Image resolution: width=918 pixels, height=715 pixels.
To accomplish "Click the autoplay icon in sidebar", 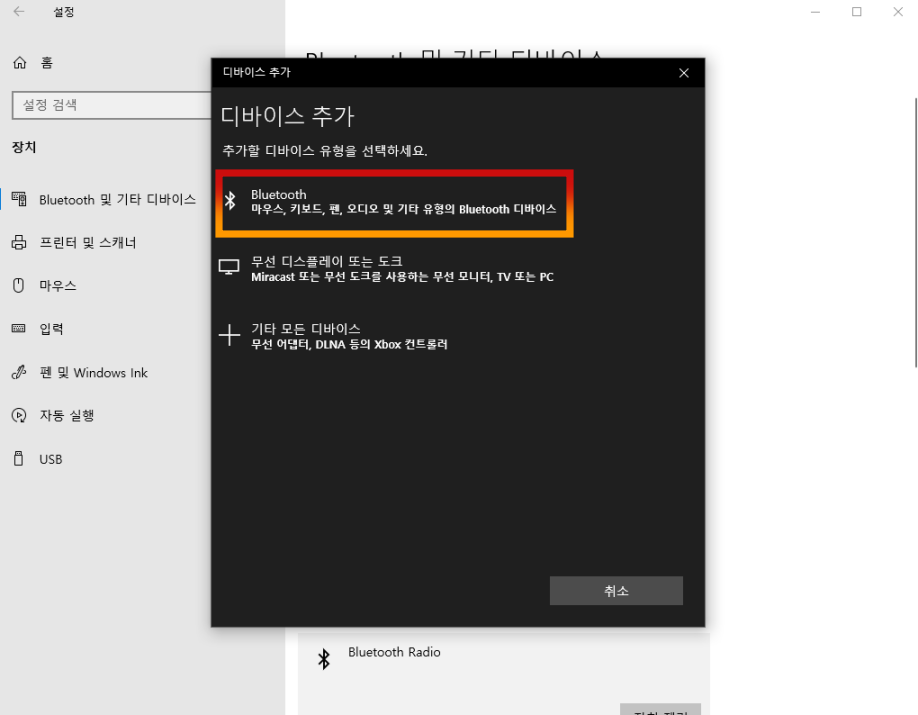I will [19, 416].
